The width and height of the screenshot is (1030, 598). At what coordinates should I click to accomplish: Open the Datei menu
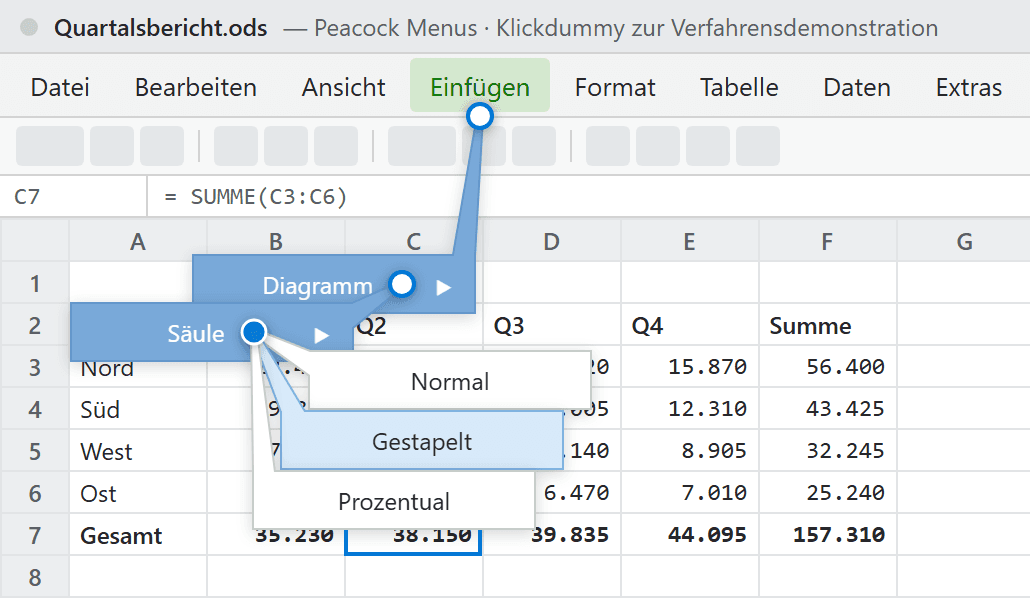pyautogui.click(x=60, y=87)
